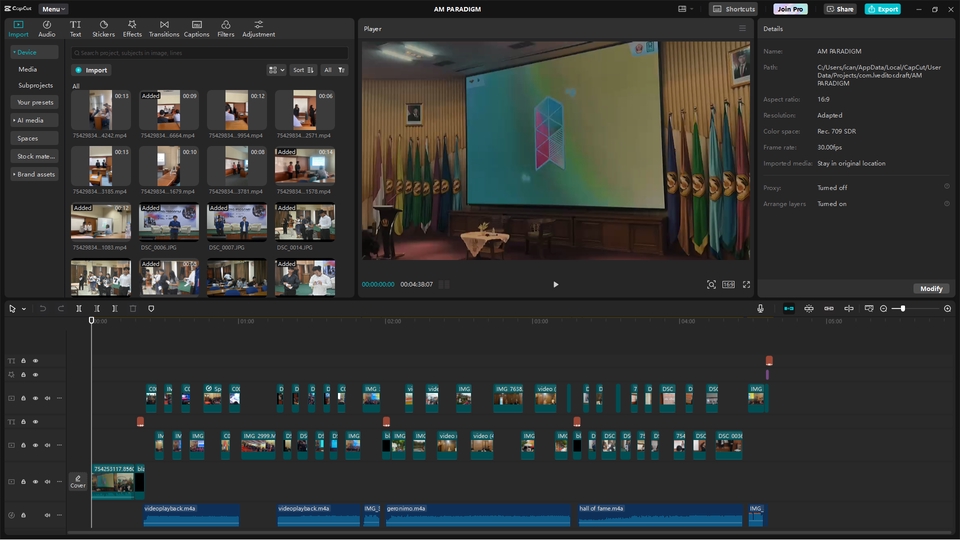Toggle clip linkage in timeline toolbar
This screenshot has width=960, height=540.
tap(829, 309)
